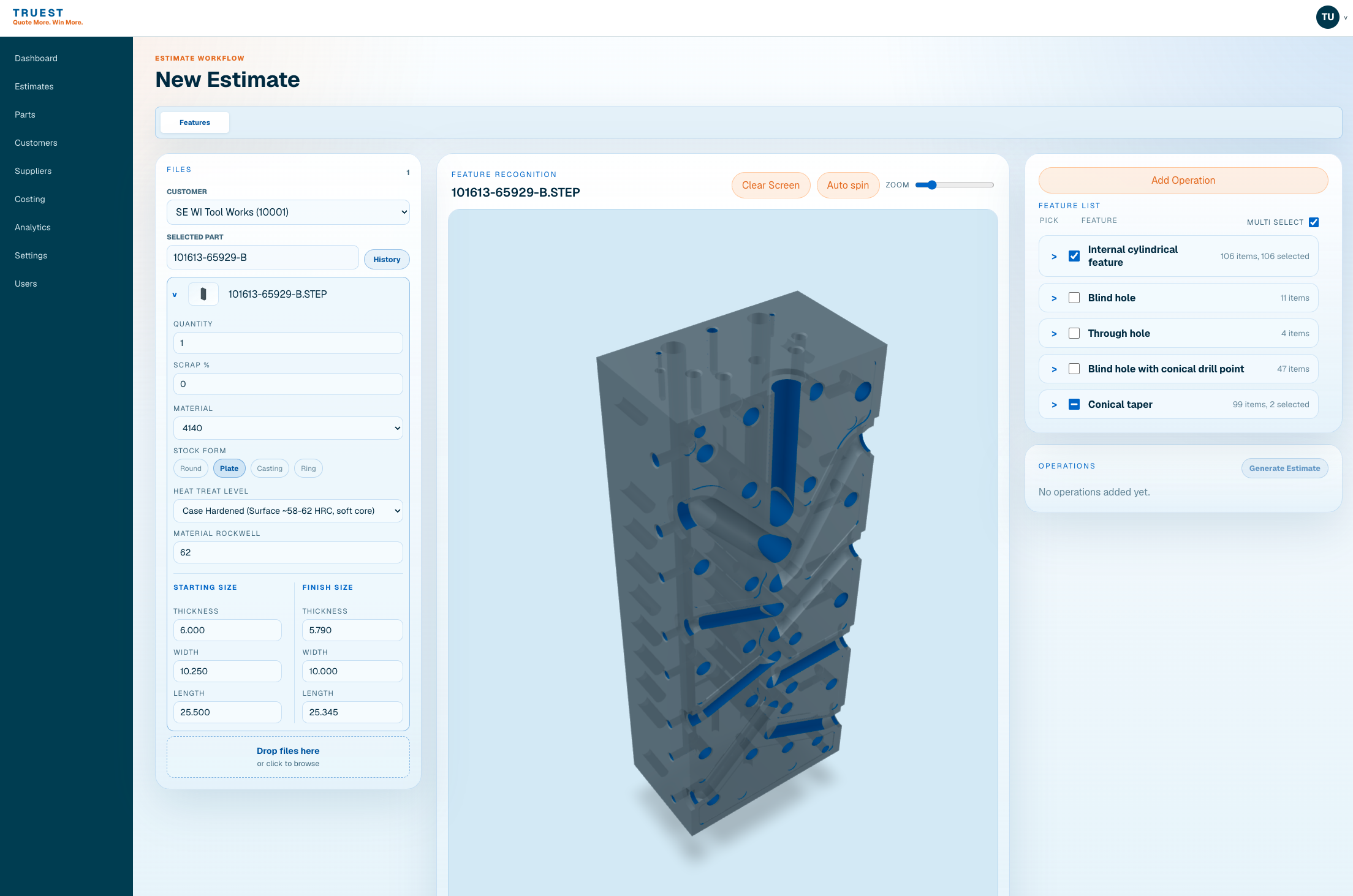Click the Material Rockwell input field
Viewport: 1353px width, 896px height.
pos(288,552)
